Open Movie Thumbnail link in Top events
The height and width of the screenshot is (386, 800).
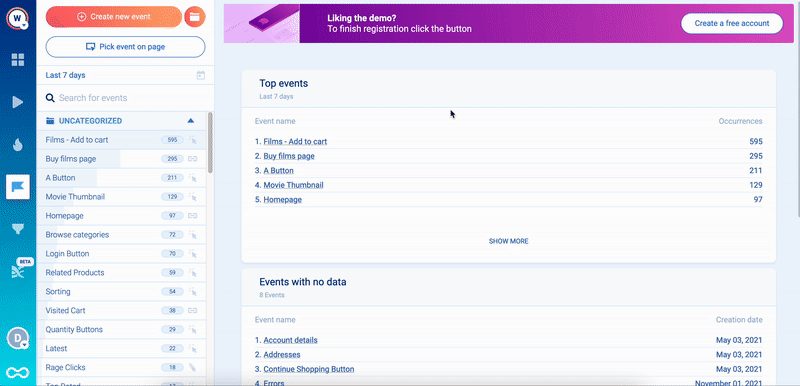point(293,185)
